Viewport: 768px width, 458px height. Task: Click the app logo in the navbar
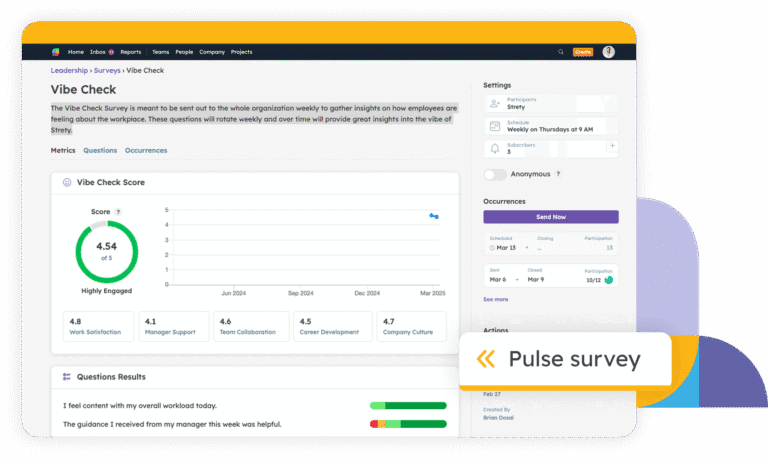tap(55, 52)
